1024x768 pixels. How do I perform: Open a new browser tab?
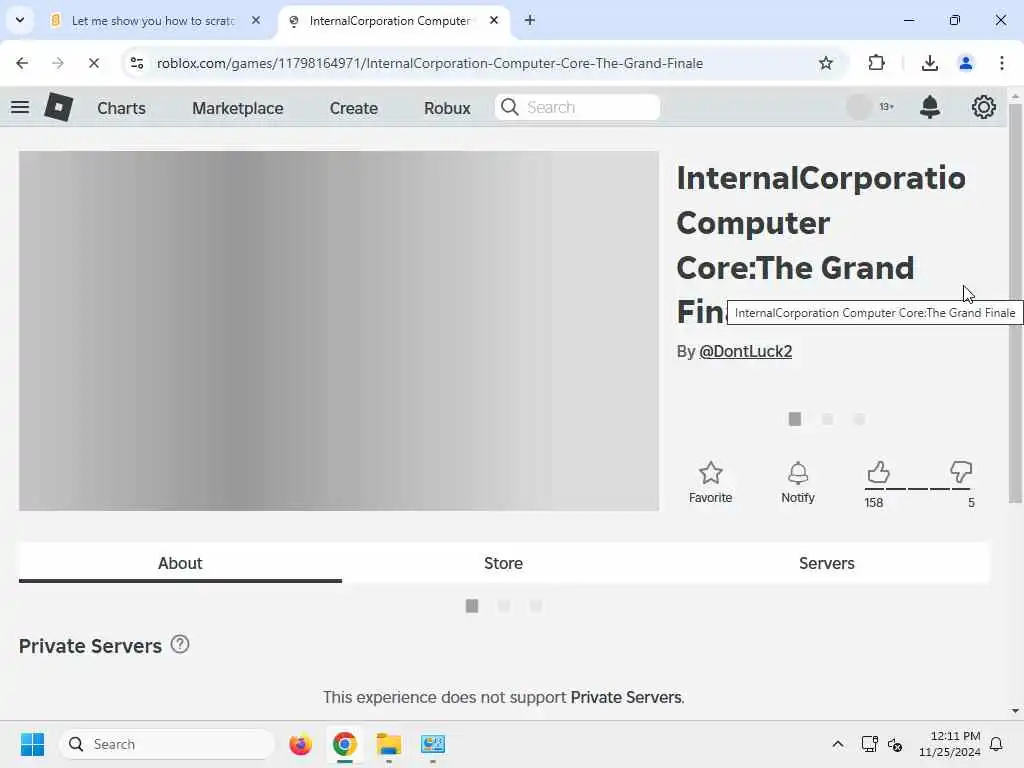[530, 20]
